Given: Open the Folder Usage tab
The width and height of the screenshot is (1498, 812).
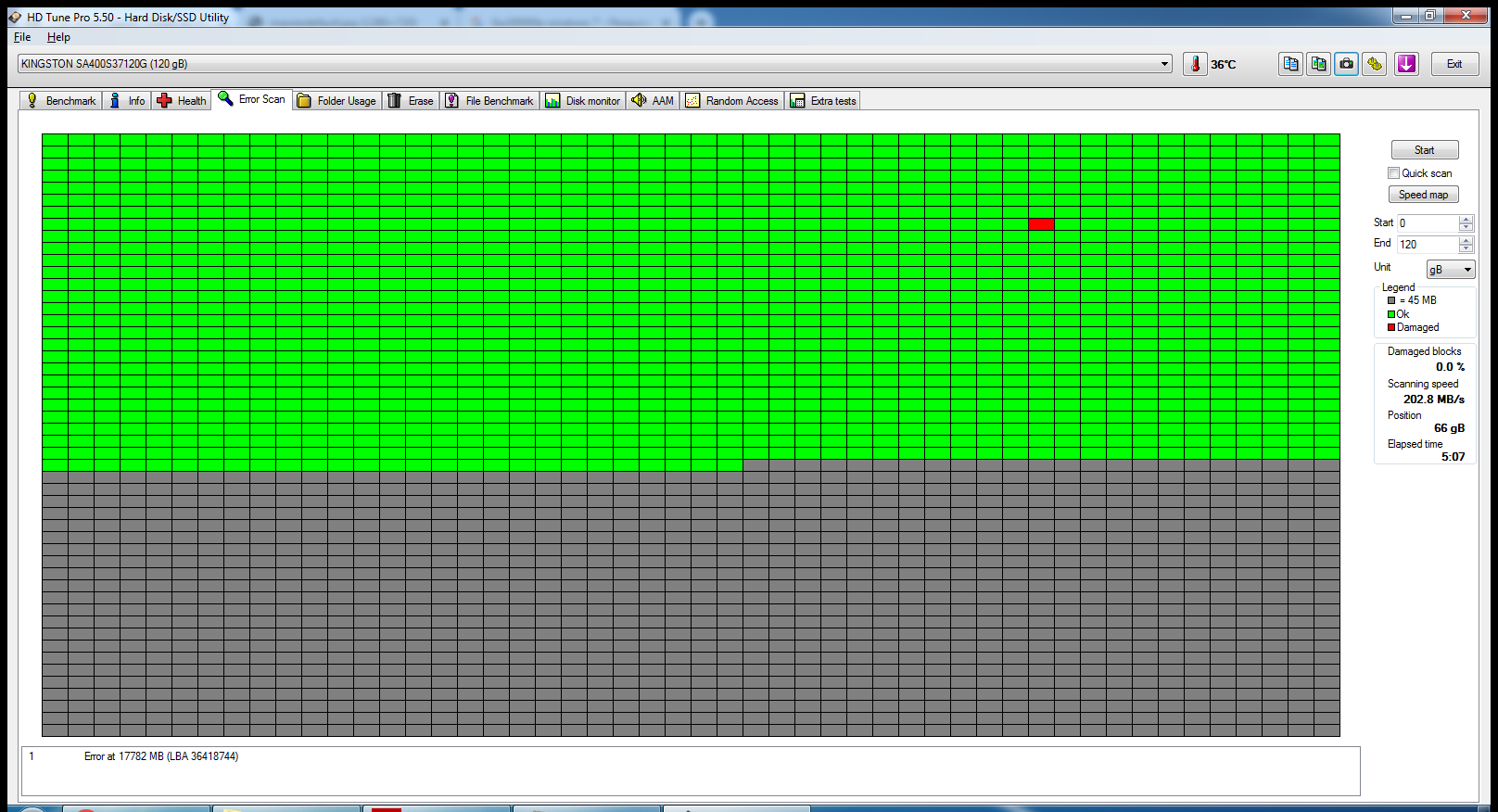Looking at the screenshot, I should click(336, 101).
